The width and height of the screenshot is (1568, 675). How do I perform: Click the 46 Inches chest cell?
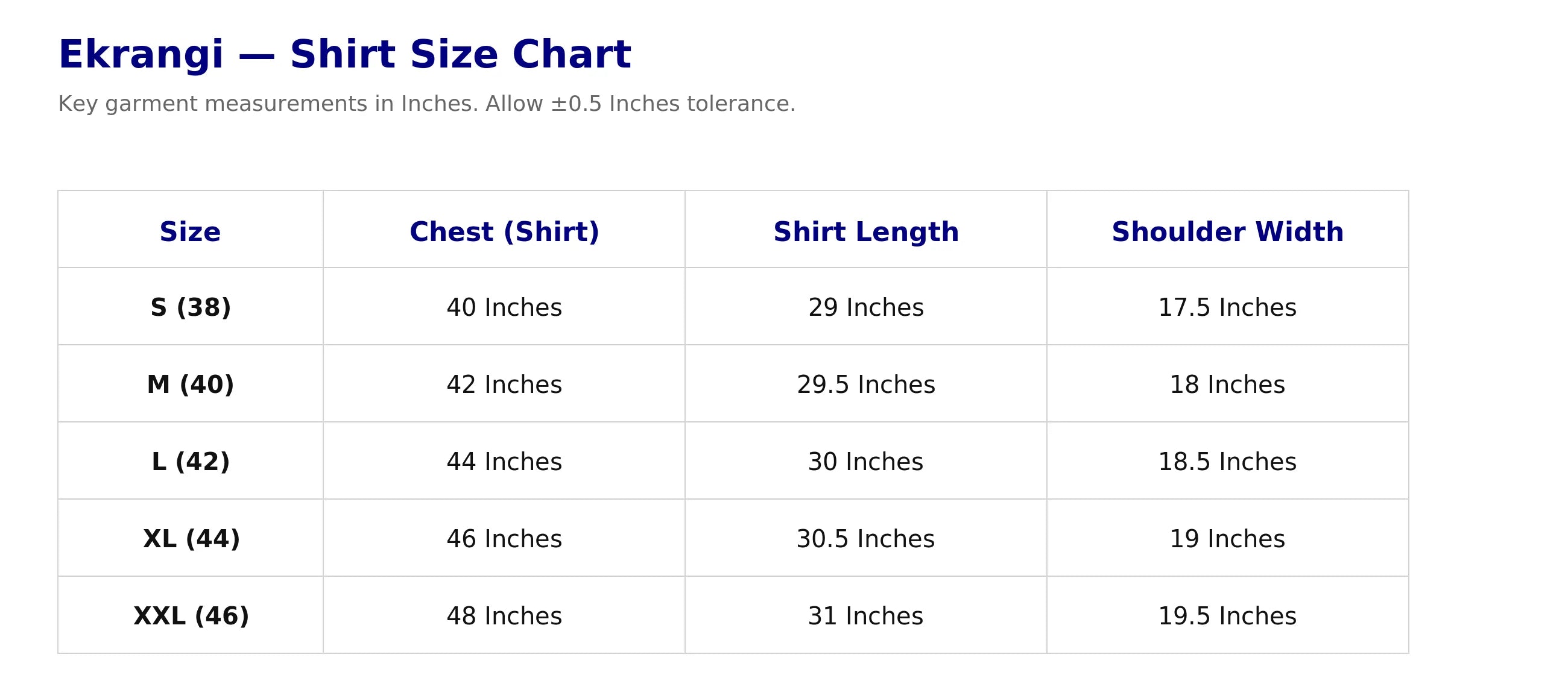click(x=504, y=539)
